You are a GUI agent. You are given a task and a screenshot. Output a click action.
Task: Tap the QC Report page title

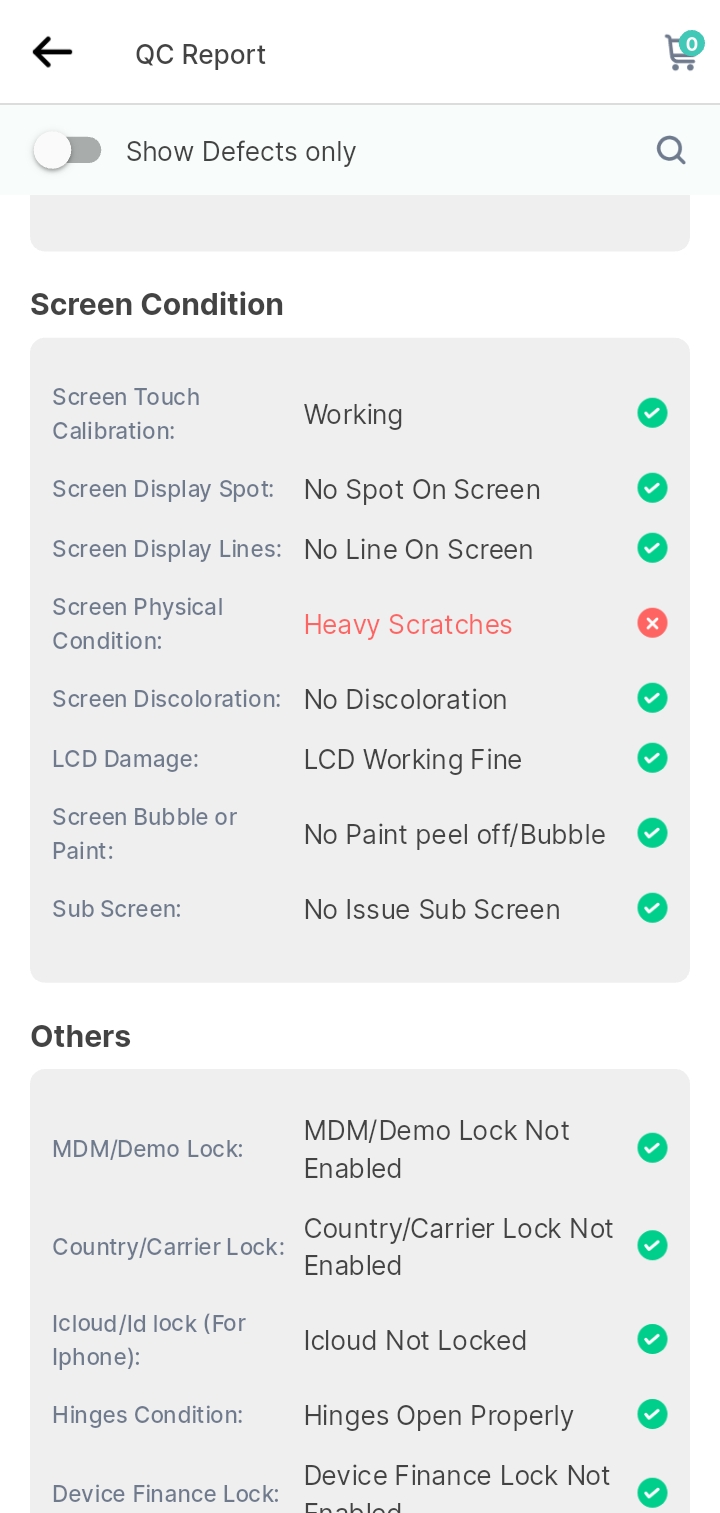(x=201, y=54)
